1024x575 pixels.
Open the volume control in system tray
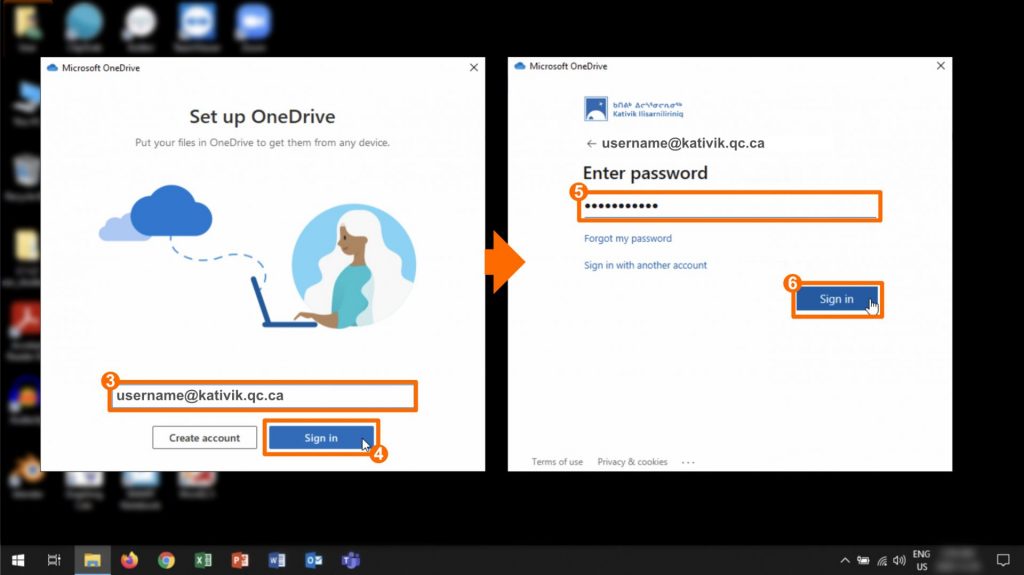[899, 560]
